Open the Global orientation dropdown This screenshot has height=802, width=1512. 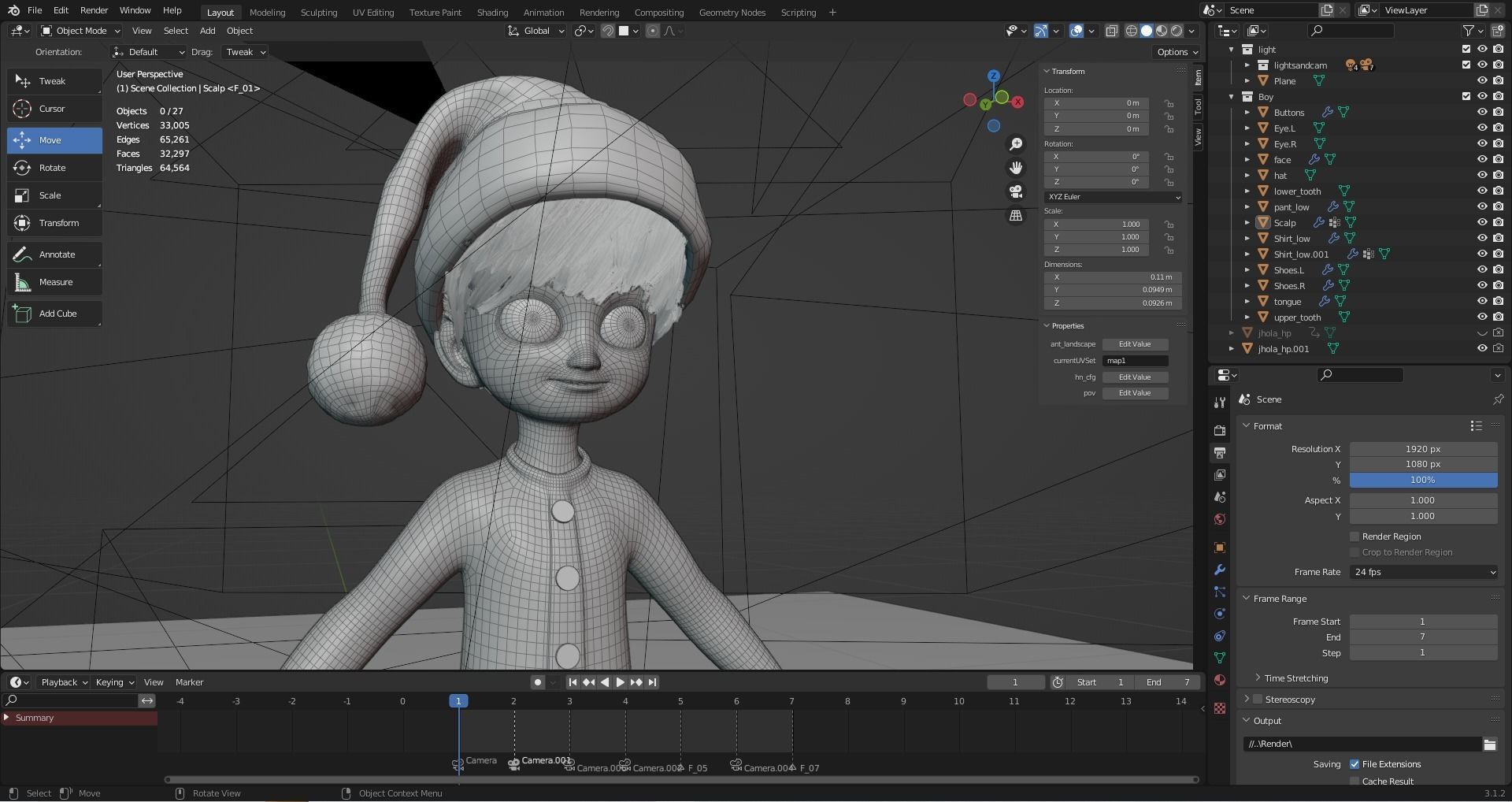pos(536,31)
